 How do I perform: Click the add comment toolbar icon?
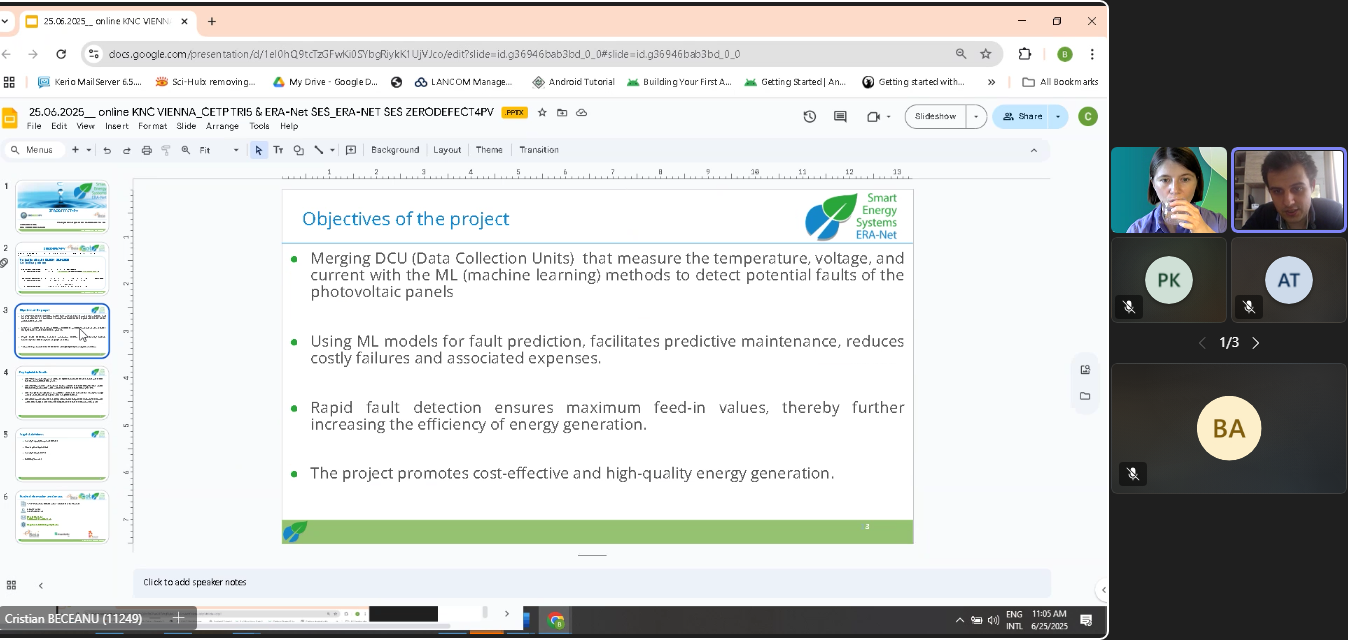[351, 150]
